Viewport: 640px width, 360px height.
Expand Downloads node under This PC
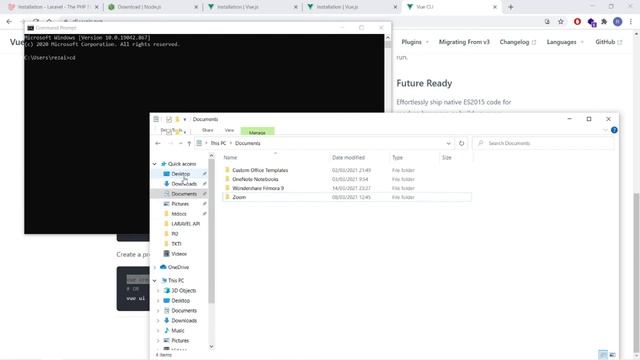pos(158,321)
